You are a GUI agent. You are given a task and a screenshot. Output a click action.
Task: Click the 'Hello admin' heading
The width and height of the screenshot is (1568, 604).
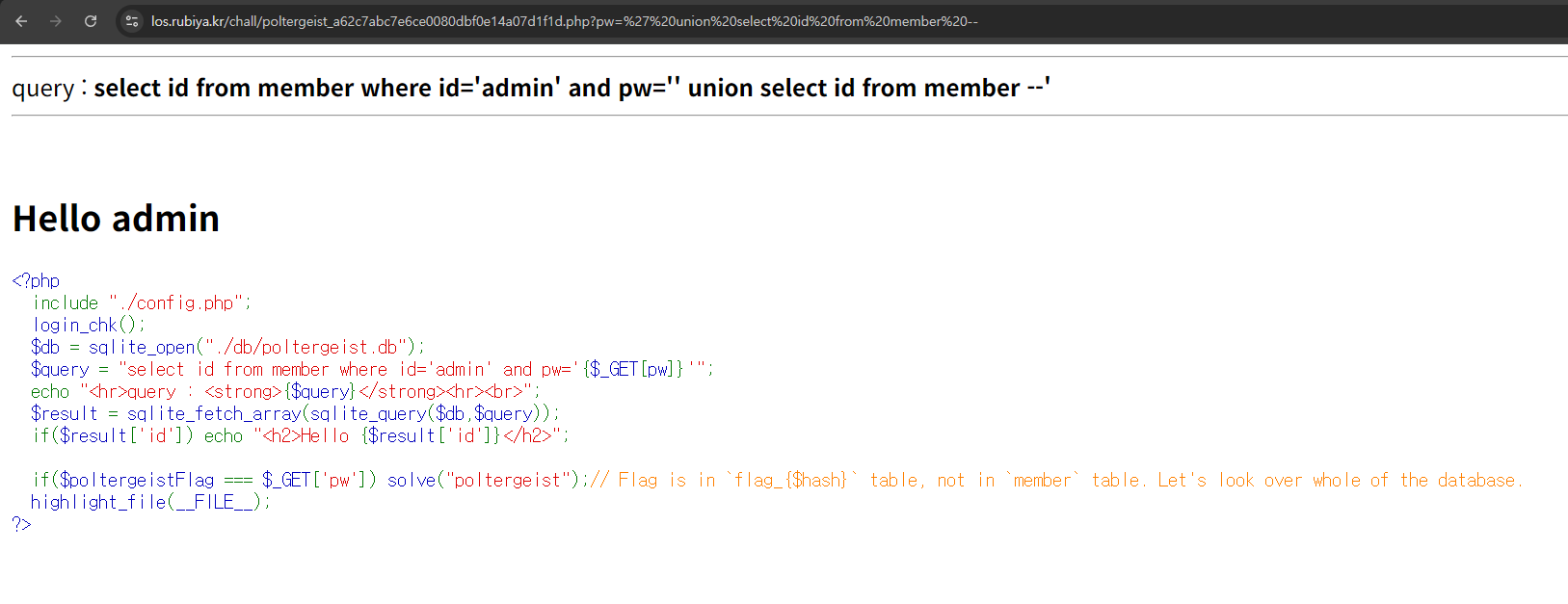pos(116,219)
